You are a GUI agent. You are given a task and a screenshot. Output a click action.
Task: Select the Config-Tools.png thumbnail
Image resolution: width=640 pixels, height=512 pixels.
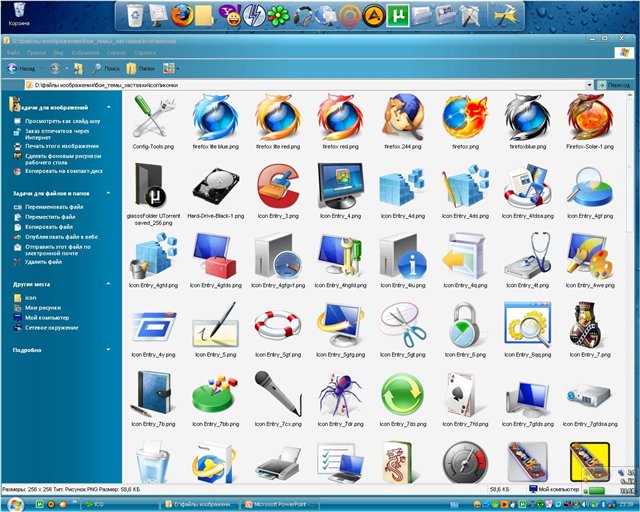(153, 118)
